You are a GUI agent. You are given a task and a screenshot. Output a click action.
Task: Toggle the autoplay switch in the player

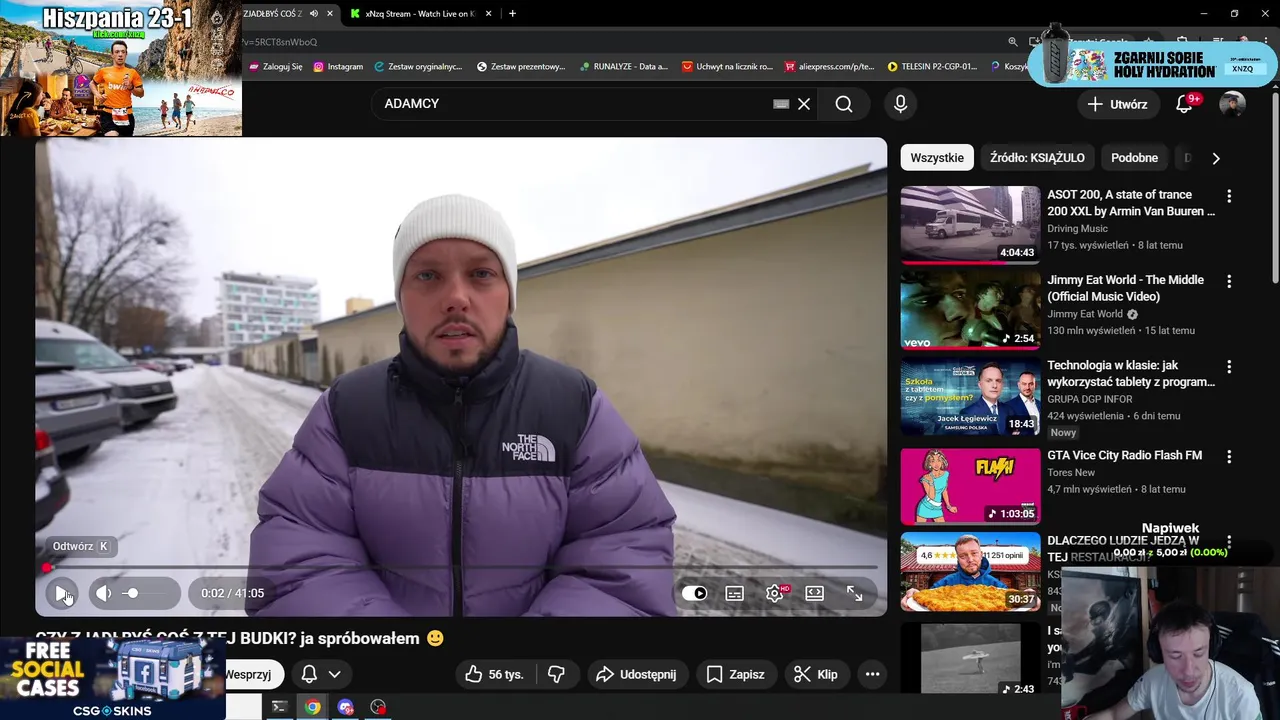pos(694,593)
